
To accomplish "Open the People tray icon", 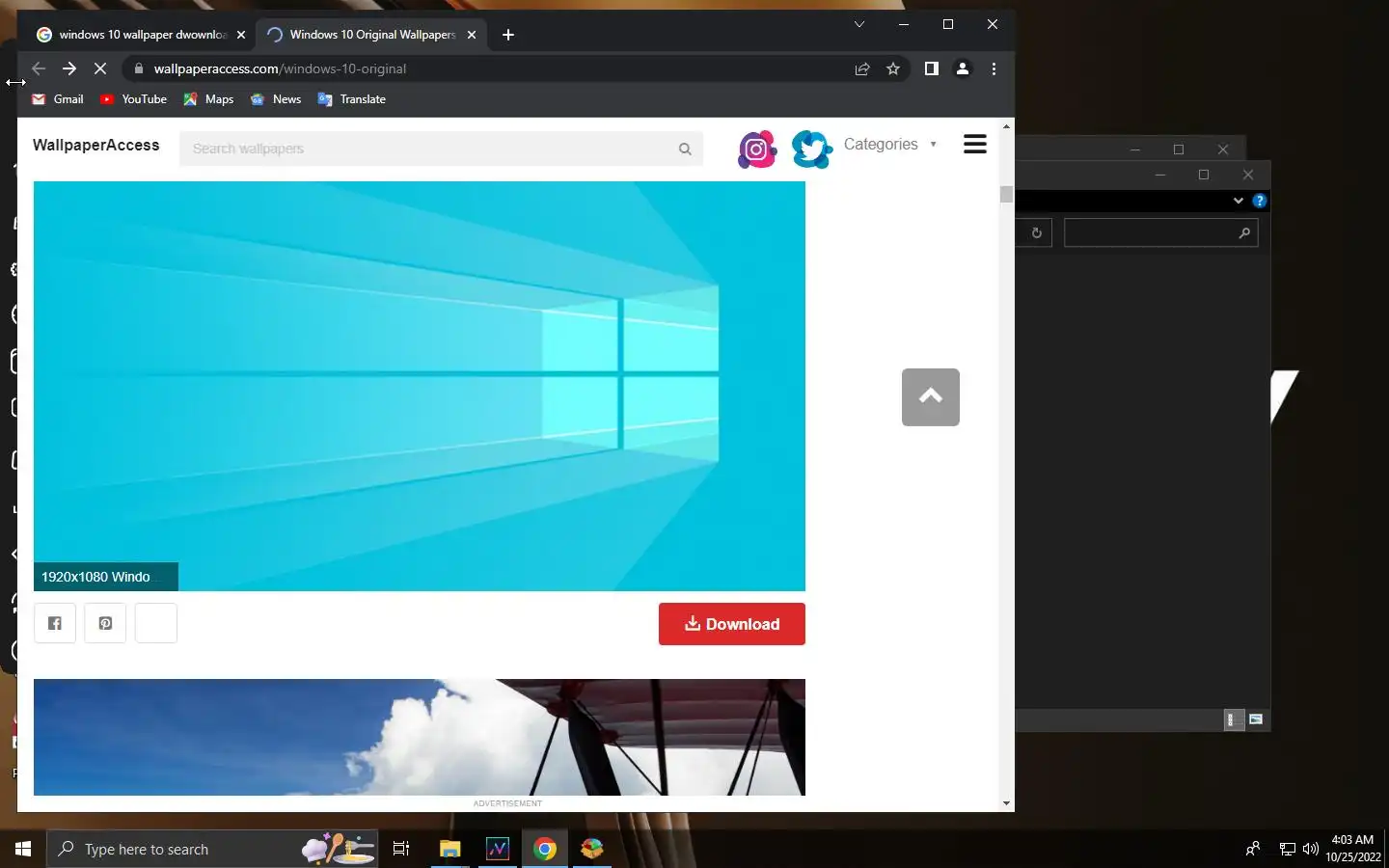I will coord(1252,849).
